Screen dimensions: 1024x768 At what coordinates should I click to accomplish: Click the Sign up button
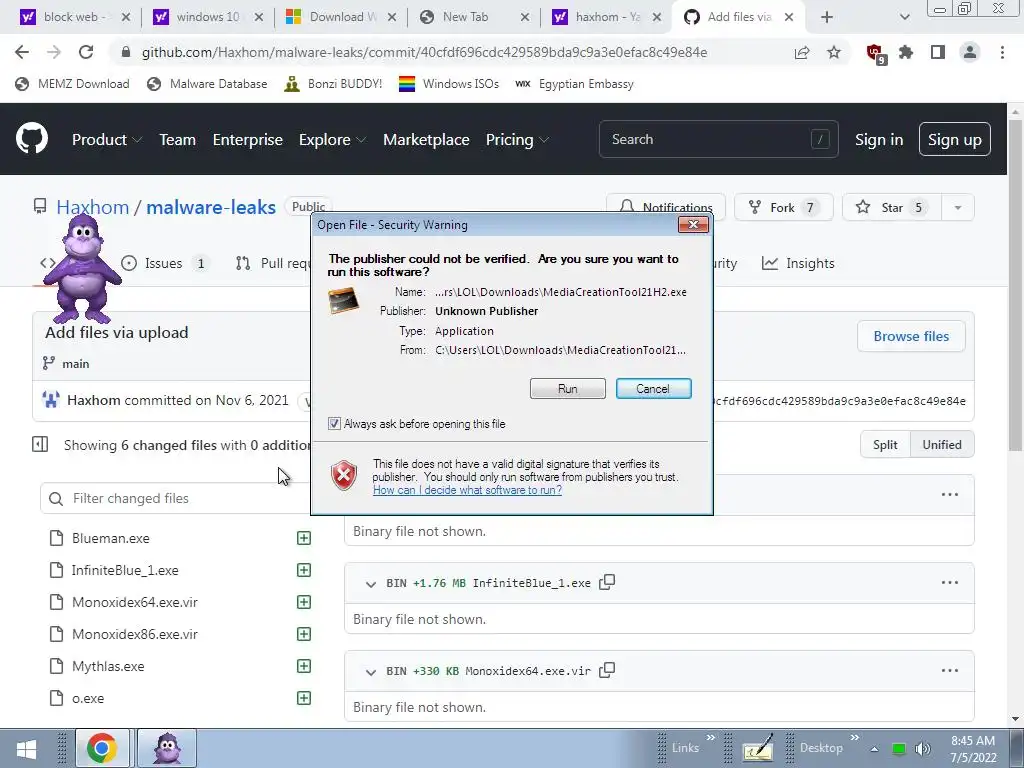coord(954,139)
